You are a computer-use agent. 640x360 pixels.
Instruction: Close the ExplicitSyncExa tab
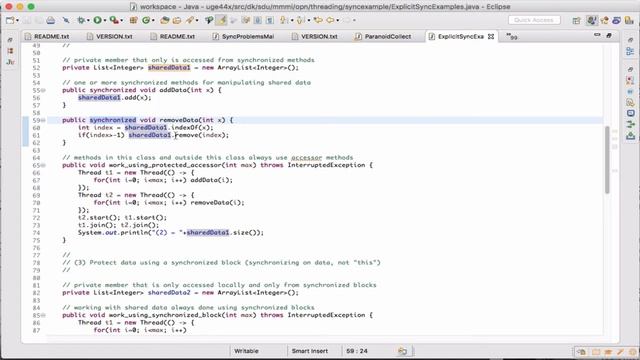[491, 36]
